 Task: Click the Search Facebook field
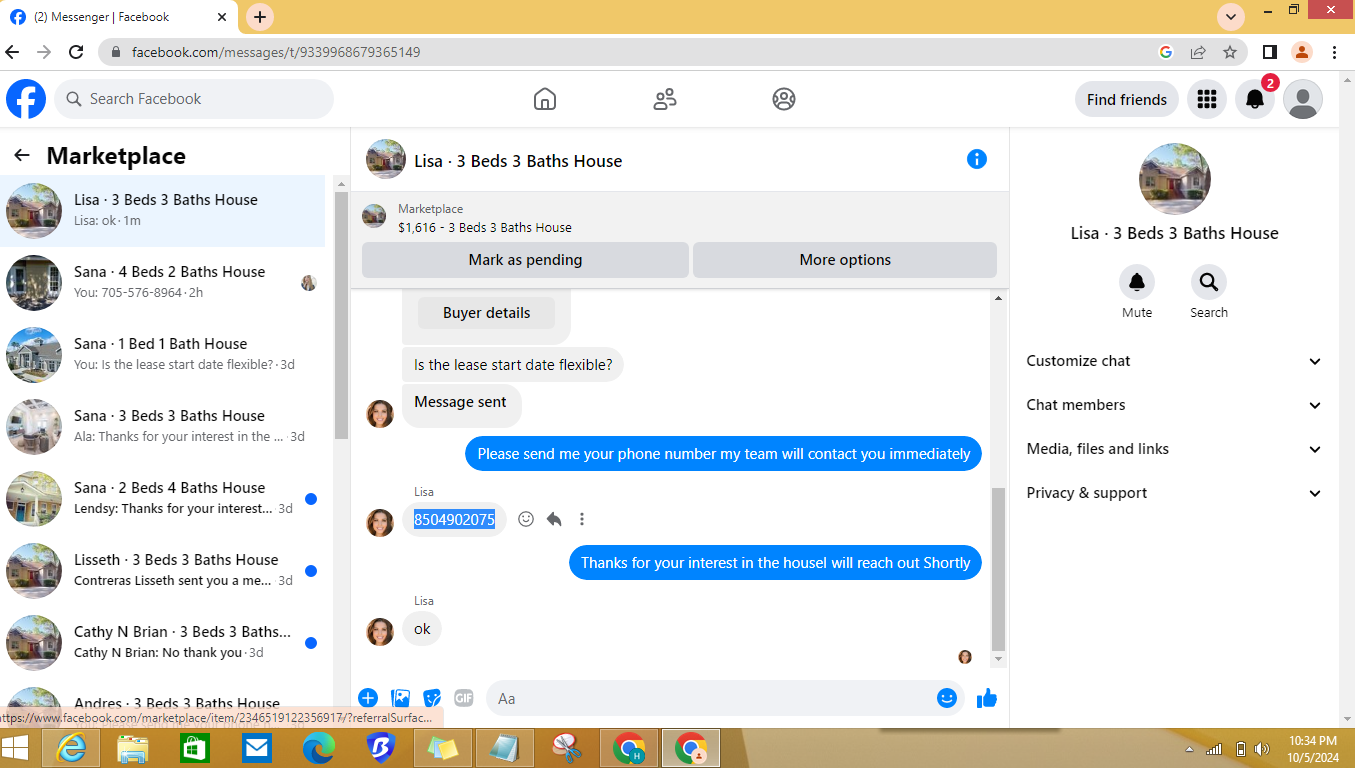(x=194, y=99)
